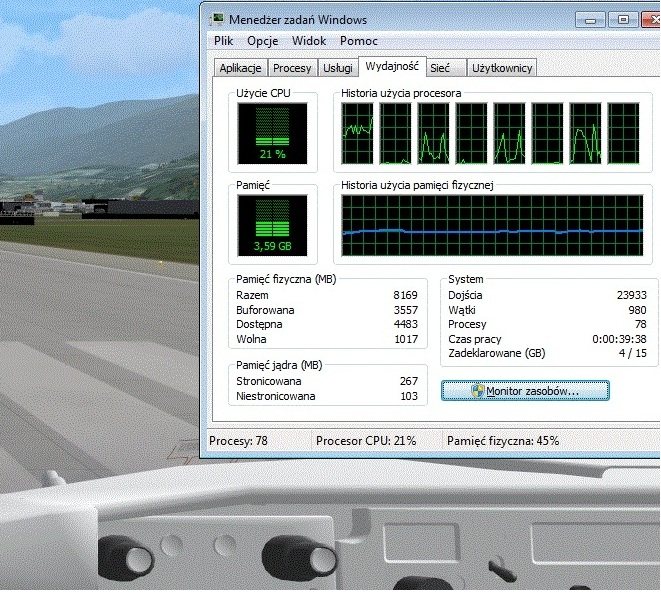Click the last CPU core history graph

click(625, 133)
